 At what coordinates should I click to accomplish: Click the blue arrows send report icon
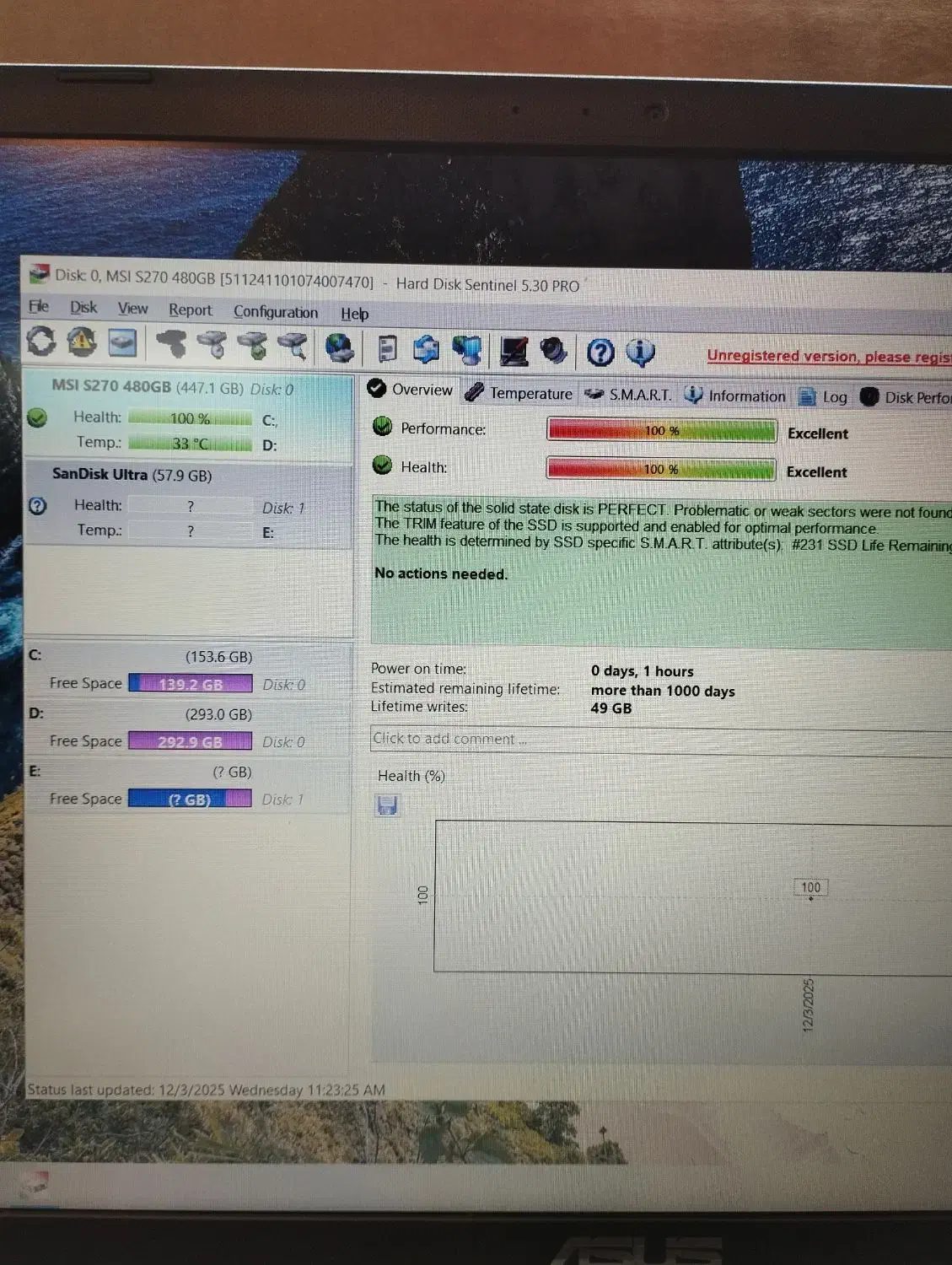tap(427, 349)
